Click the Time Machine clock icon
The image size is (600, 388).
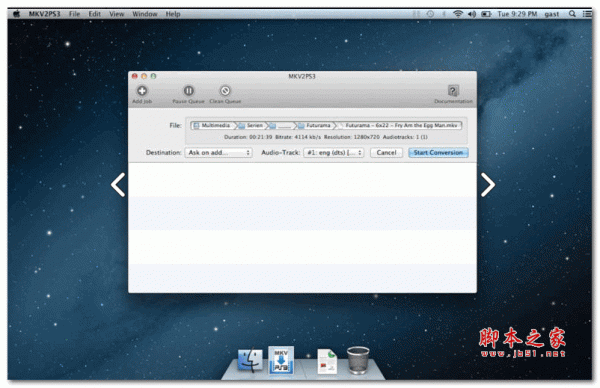[x=430, y=14]
